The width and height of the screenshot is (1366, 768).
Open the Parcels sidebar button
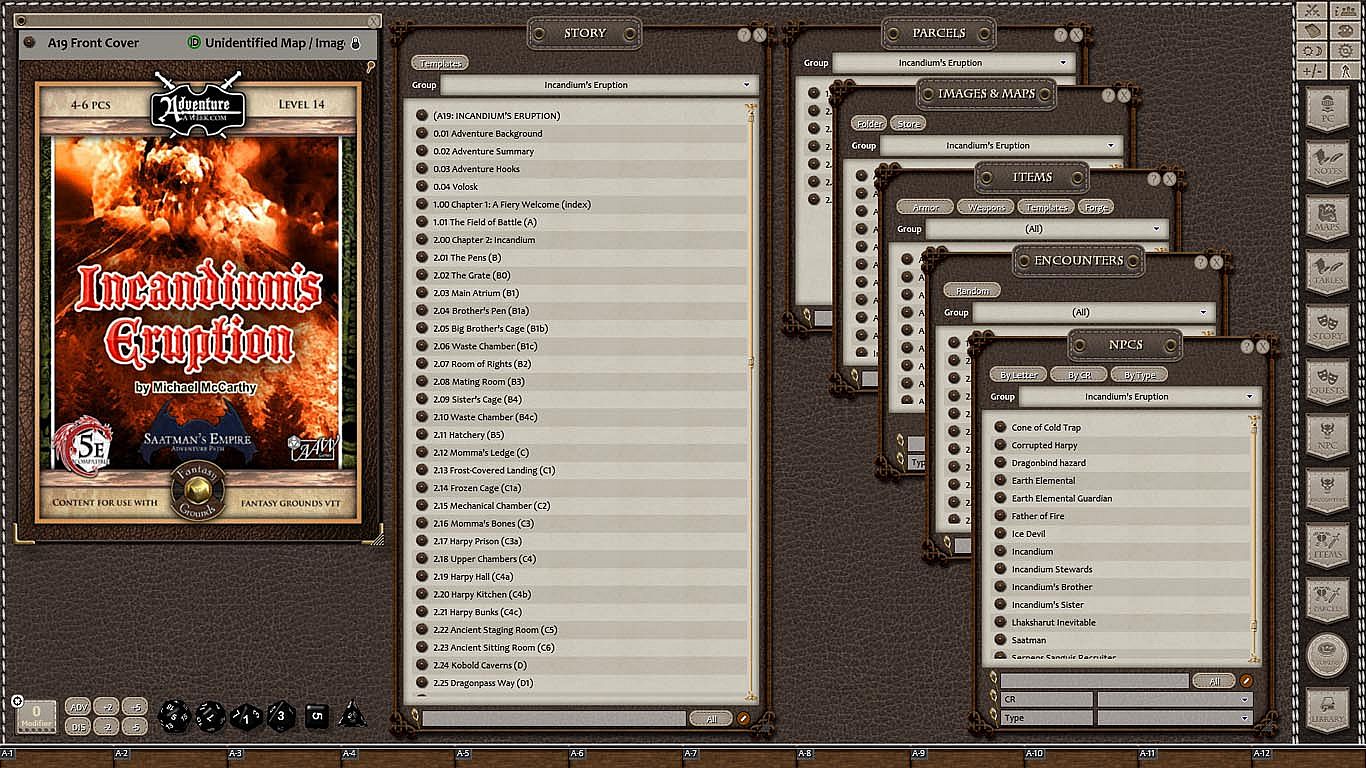click(x=1328, y=602)
